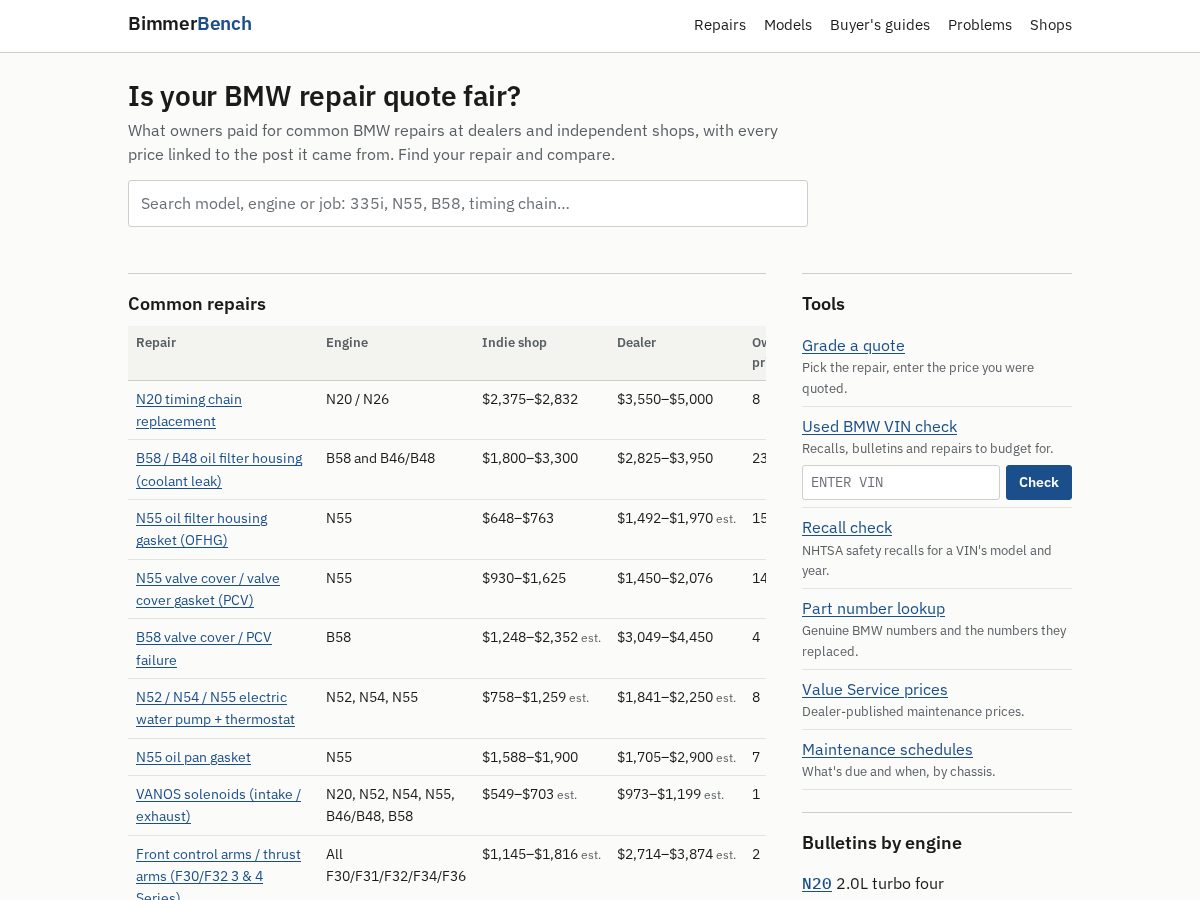
Task: Select dealer price $1,705–$2,900 est.
Action: (x=676, y=757)
